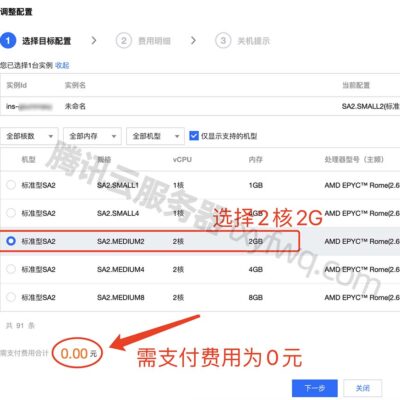Click the 下一步 button

(315, 388)
